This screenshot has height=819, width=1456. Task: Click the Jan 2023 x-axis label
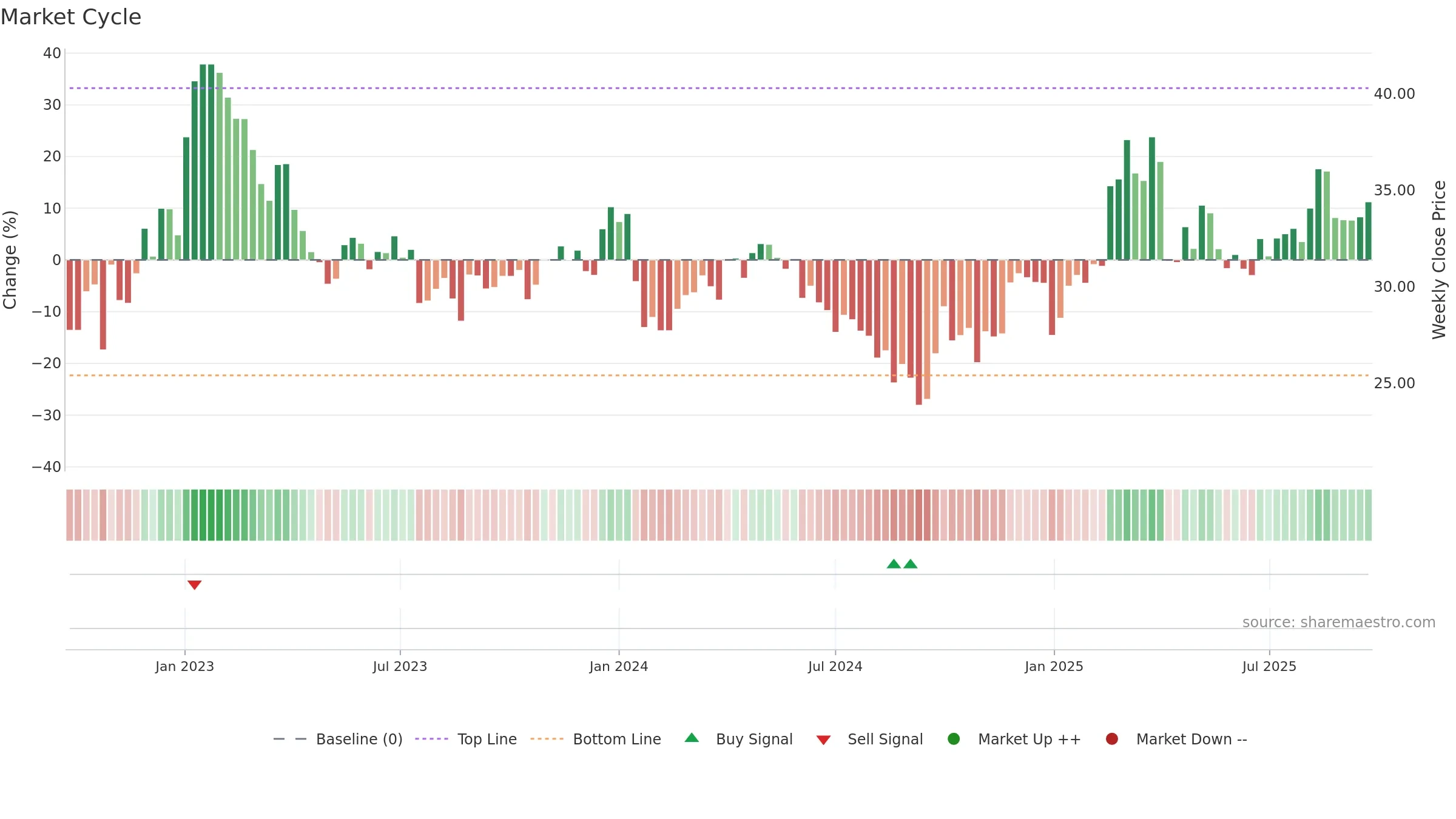point(184,667)
